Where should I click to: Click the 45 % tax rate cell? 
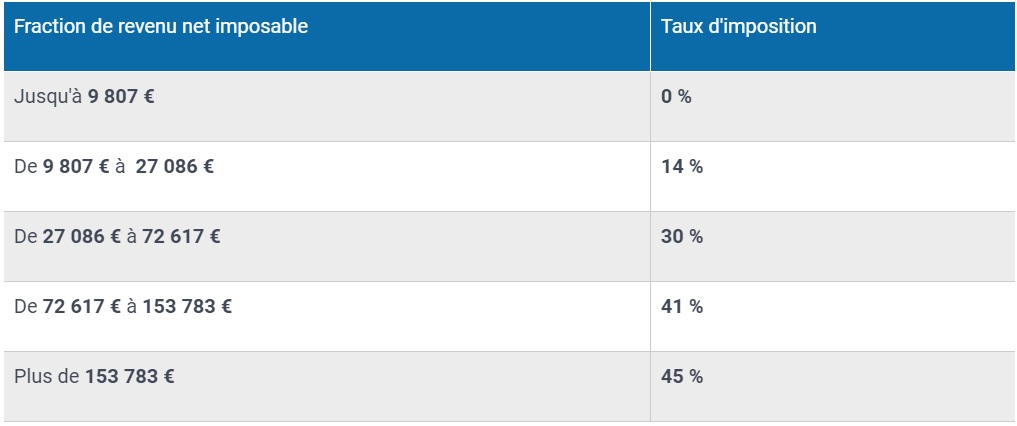click(682, 377)
